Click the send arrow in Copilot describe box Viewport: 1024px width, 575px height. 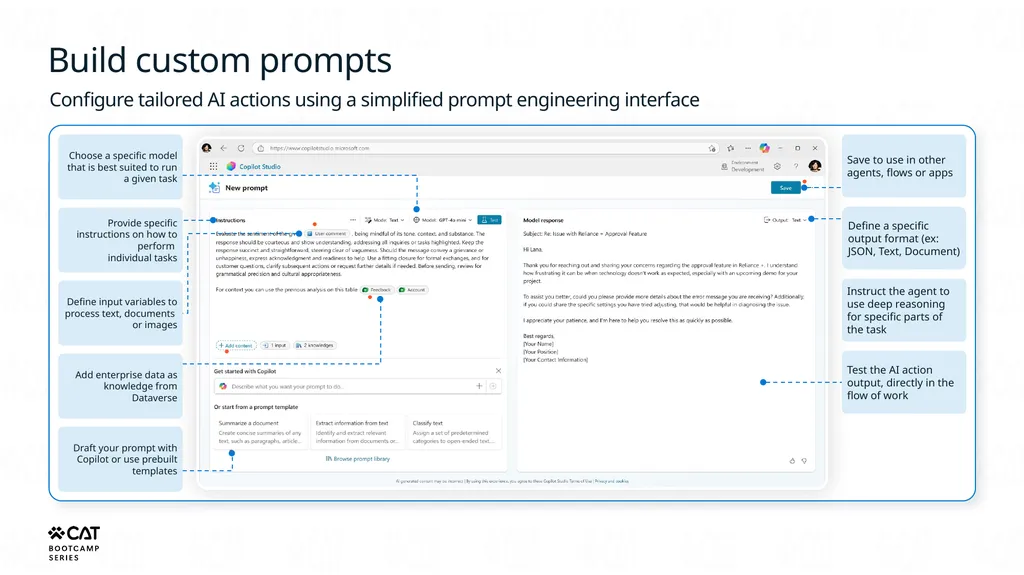pyautogui.click(x=493, y=386)
